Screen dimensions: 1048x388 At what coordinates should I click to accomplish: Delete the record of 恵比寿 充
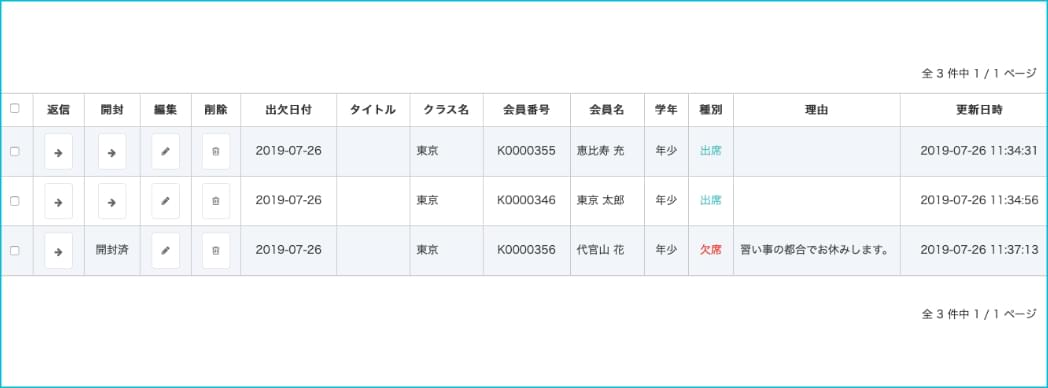(x=216, y=152)
